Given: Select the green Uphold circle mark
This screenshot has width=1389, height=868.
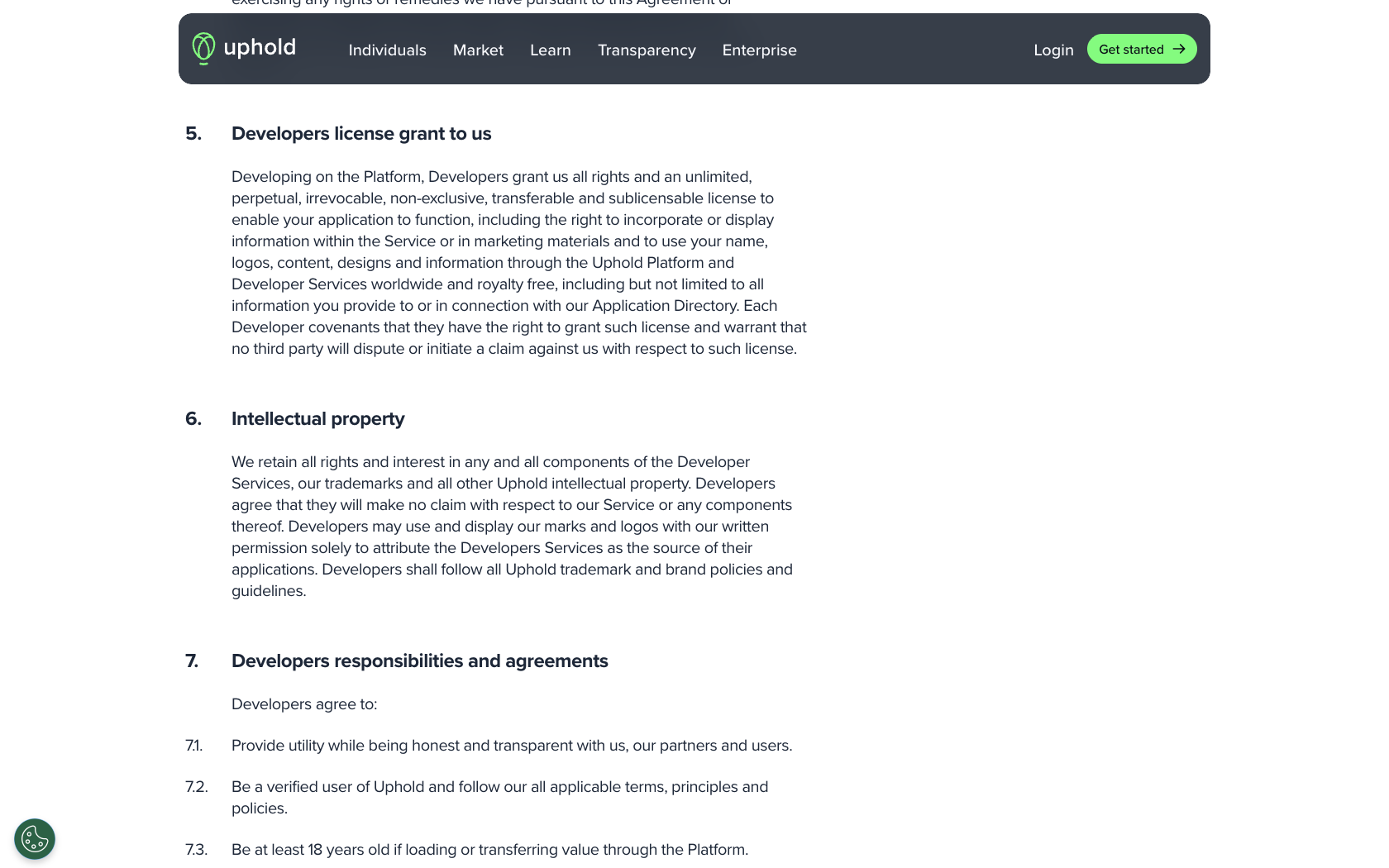Looking at the screenshot, I should point(203,48).
